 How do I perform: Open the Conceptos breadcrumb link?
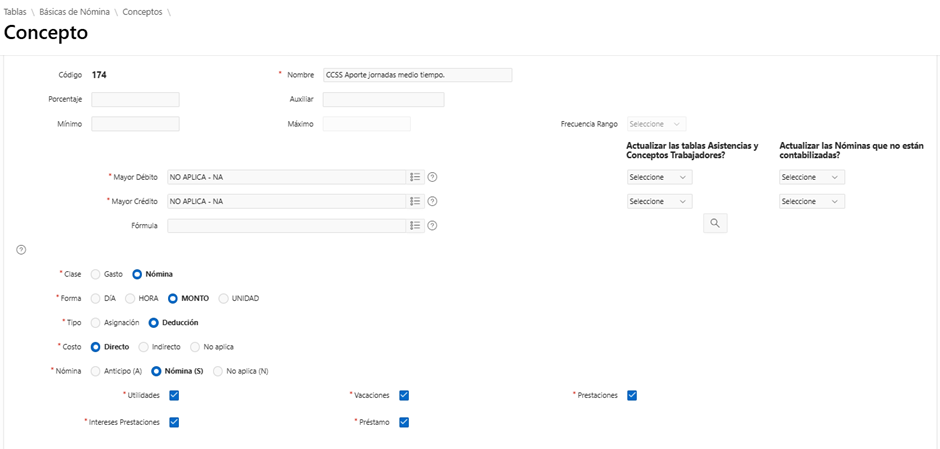coord(142,11)
